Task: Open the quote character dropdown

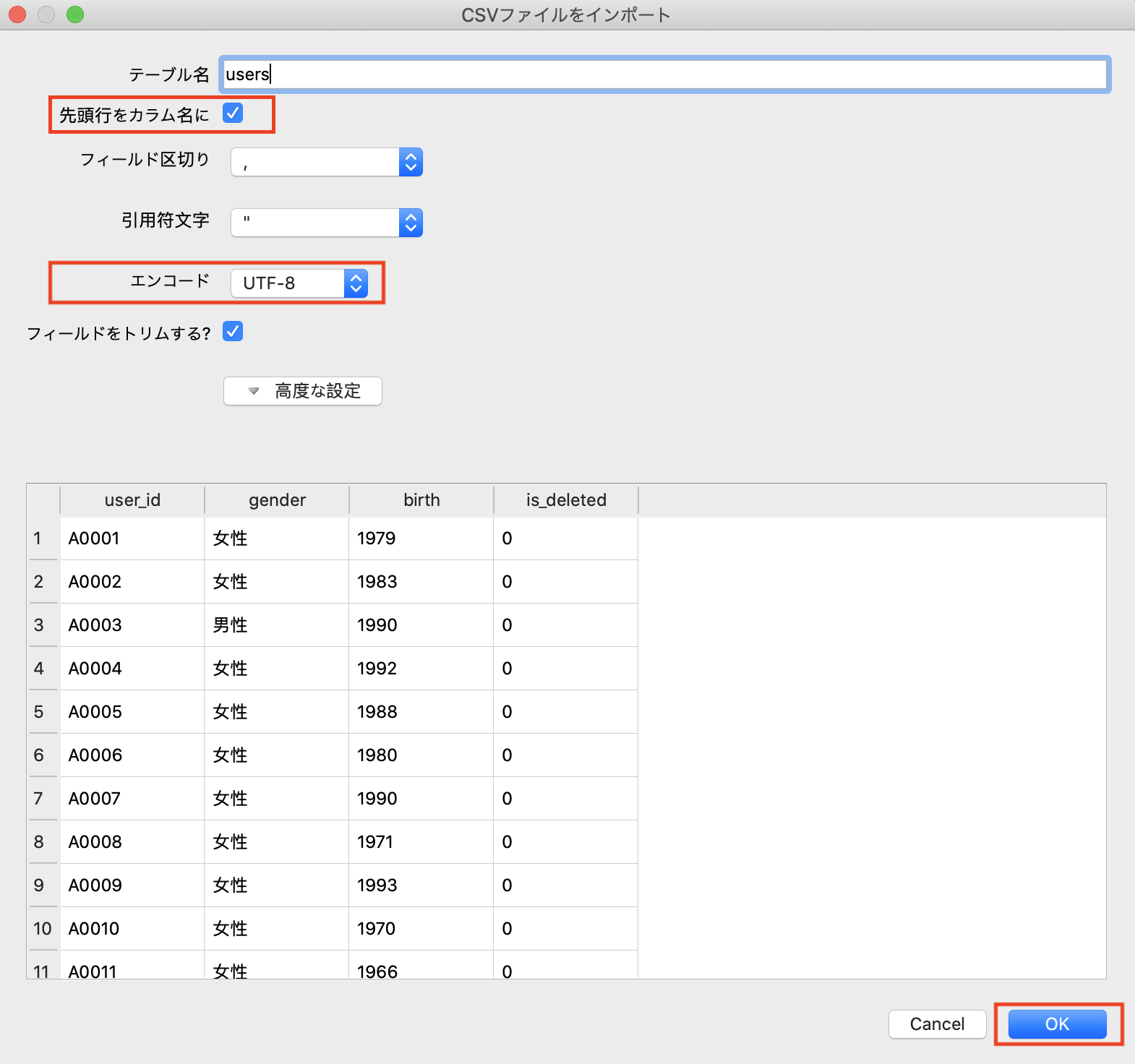Action: coord(327,223)
